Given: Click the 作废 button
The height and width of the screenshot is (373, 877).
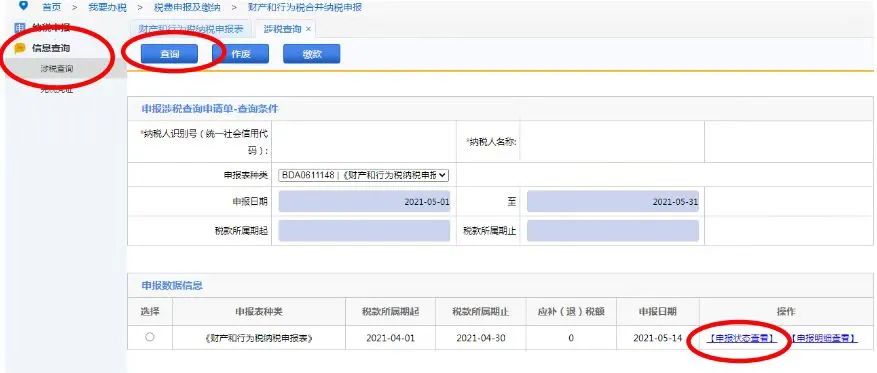Looking at the screenshot, I should (241, 54).
